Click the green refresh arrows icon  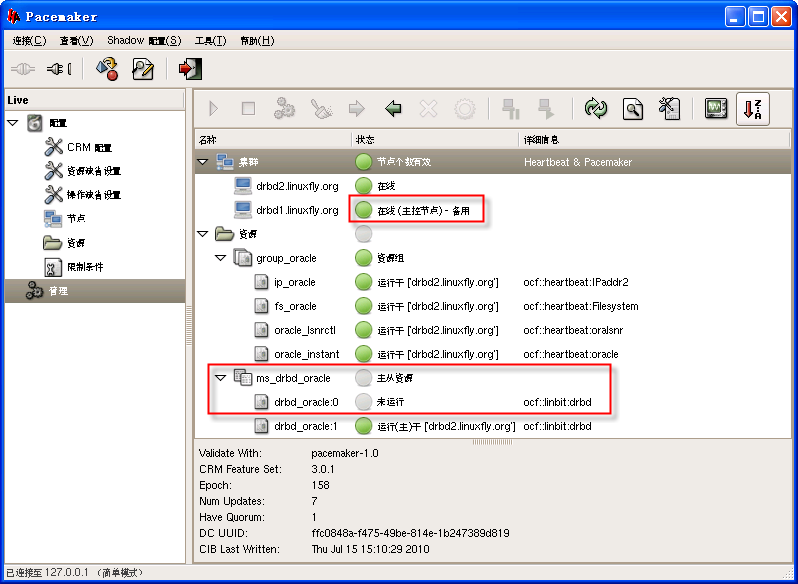coord(596,109)
